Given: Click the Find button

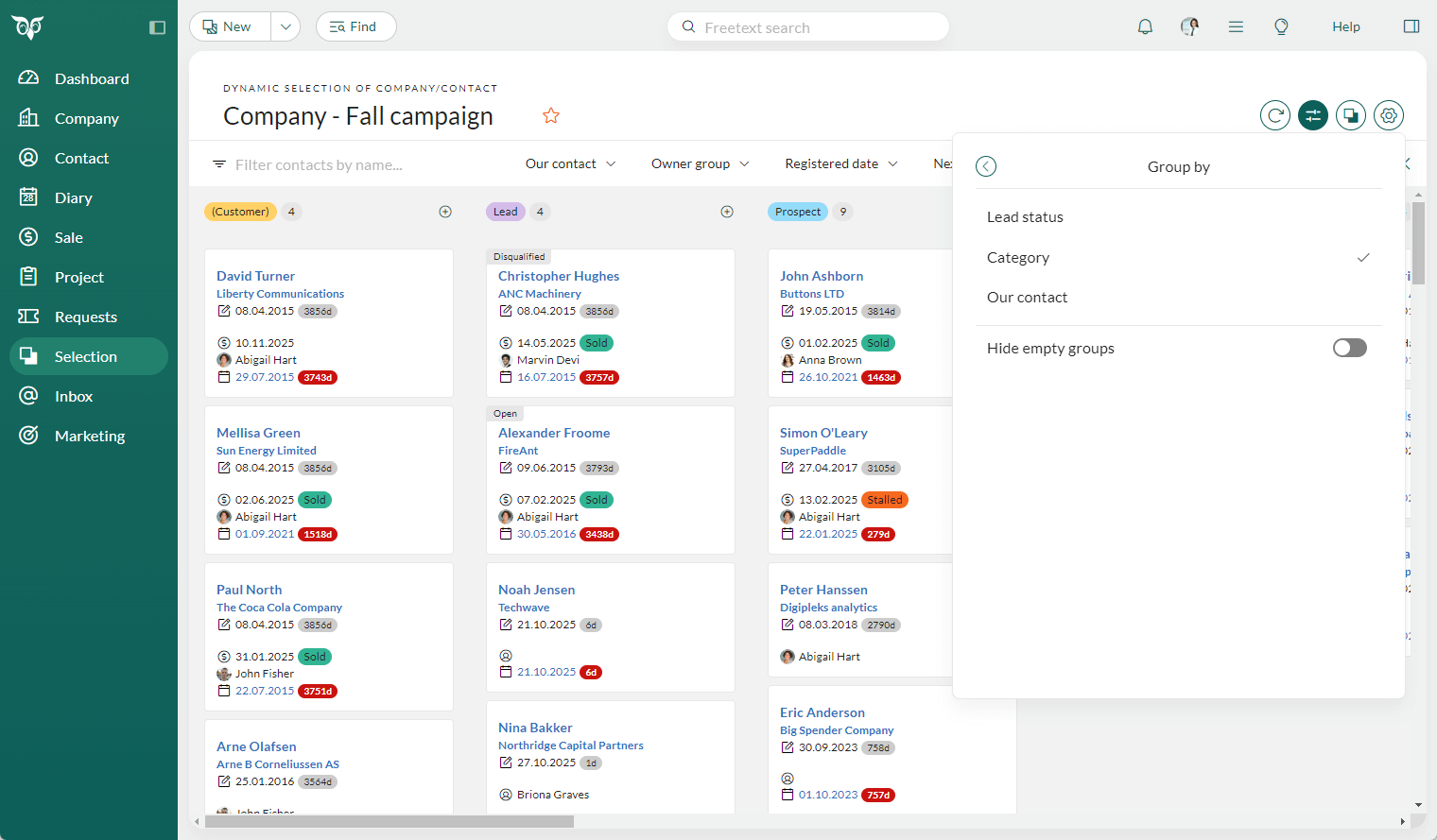Looking at the screenshot, I should [x=355, y=26].
